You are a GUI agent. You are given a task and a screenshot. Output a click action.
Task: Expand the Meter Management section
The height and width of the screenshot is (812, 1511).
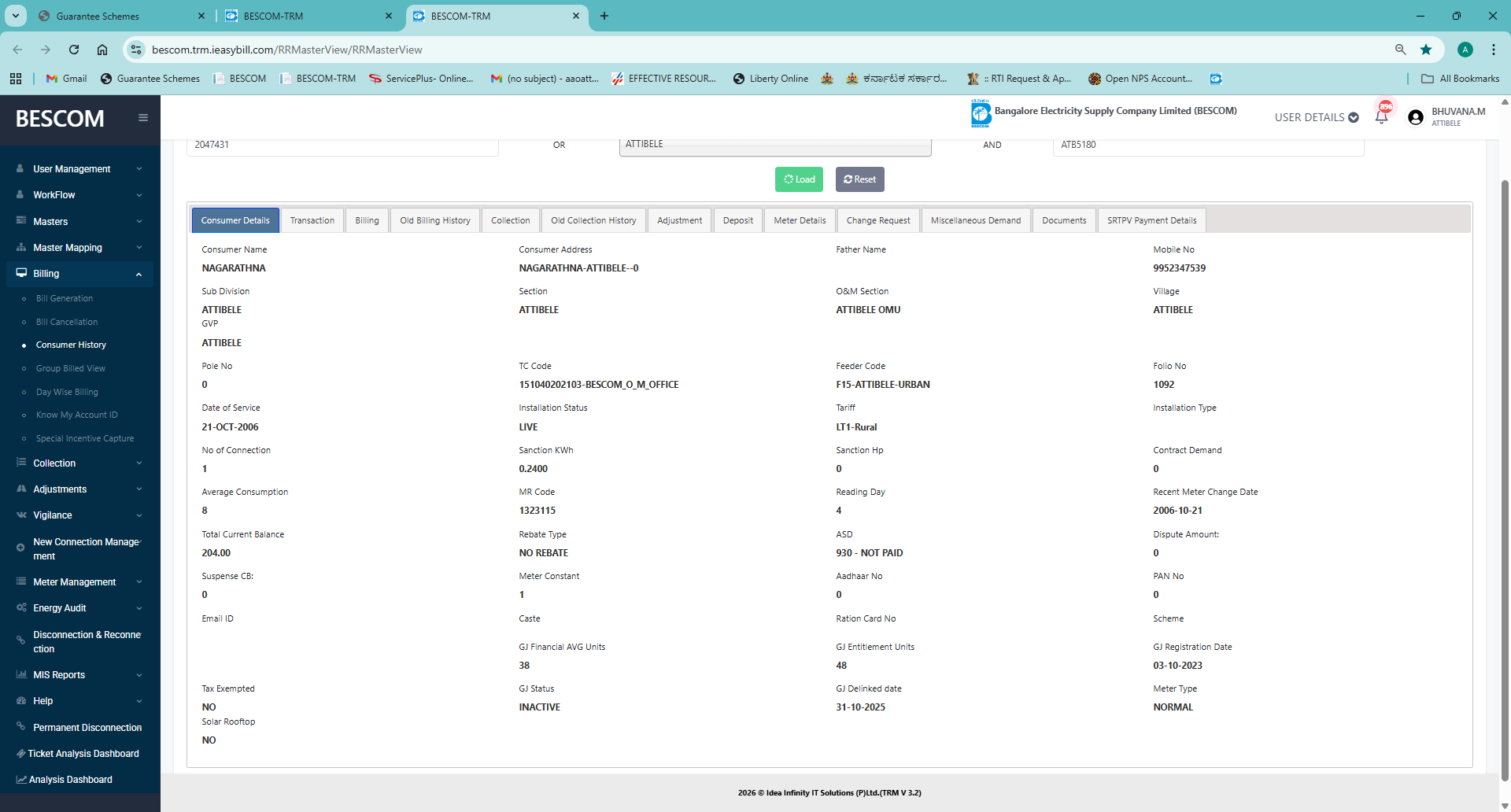79,582
